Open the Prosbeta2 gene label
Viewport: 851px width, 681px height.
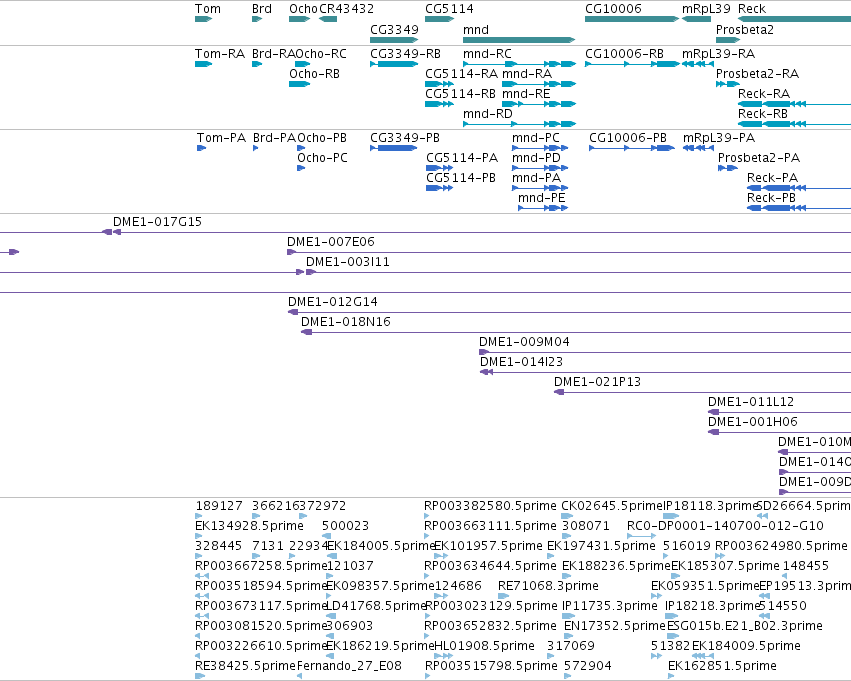[x=745, y=29]
